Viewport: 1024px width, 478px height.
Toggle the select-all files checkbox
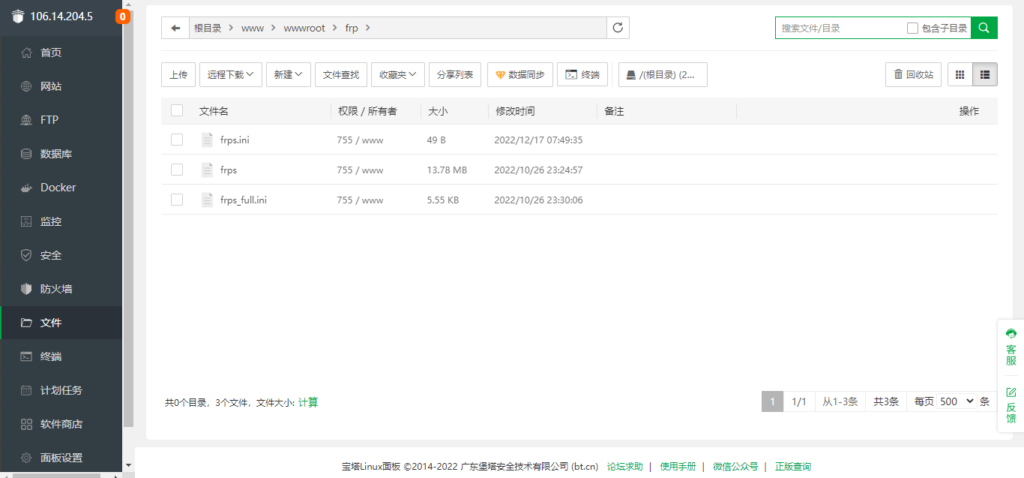[177, 111]
